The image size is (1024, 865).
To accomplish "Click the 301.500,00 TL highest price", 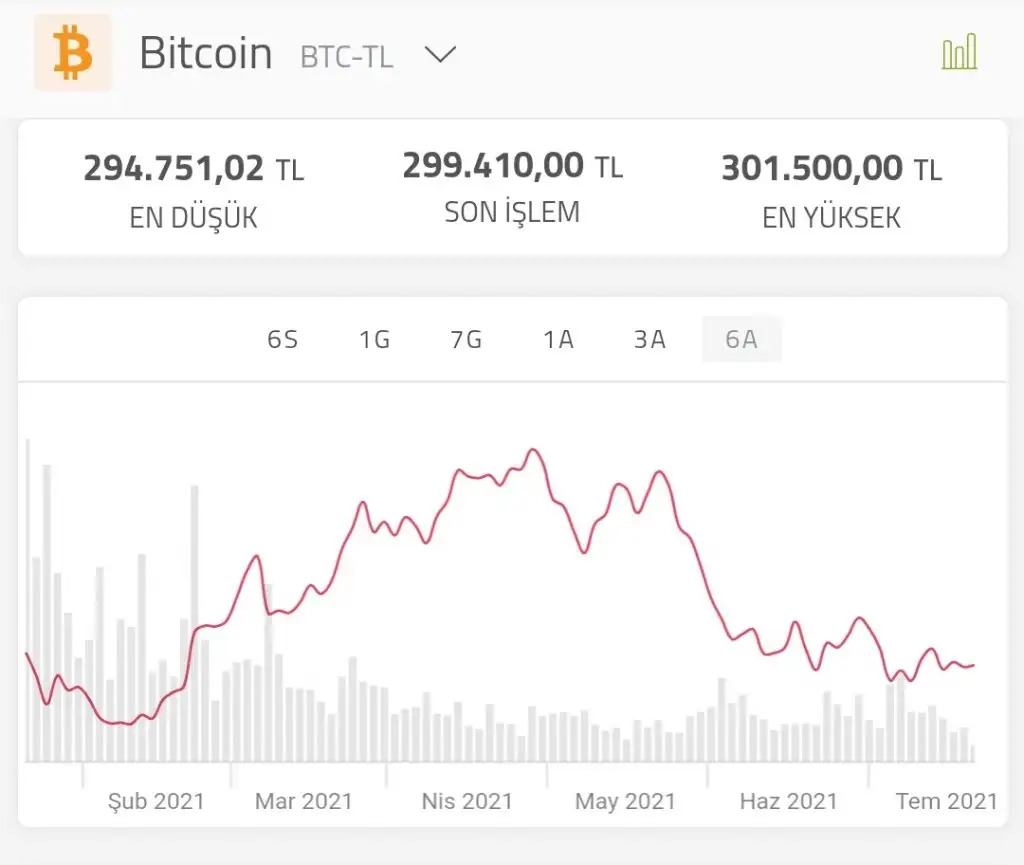I will (831, 169).
